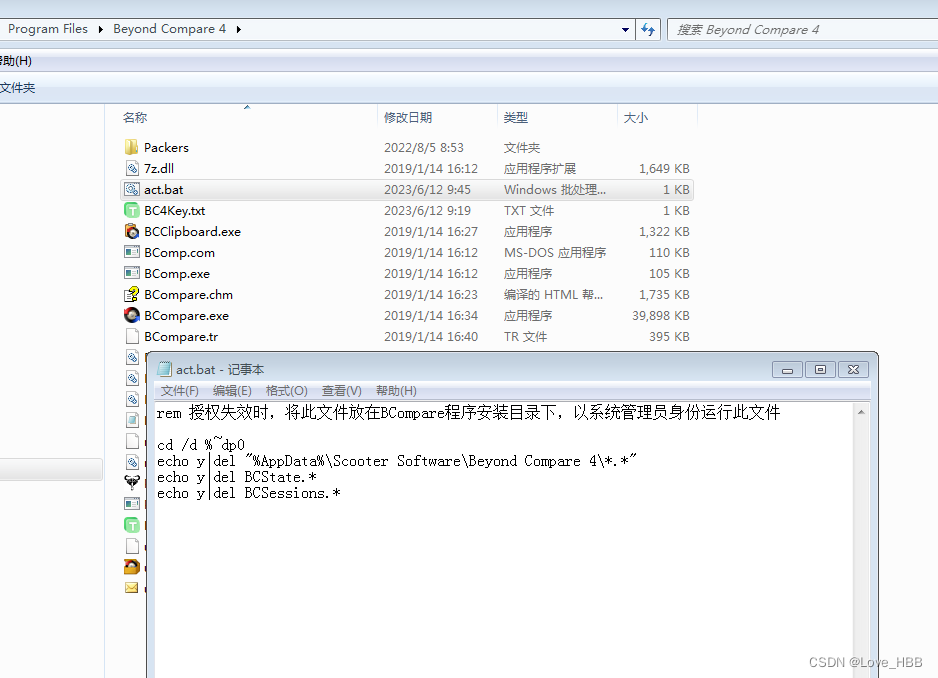Open address bar history dropdown arrow
Screen dimensions: 938x678
[x=625, y=29]
